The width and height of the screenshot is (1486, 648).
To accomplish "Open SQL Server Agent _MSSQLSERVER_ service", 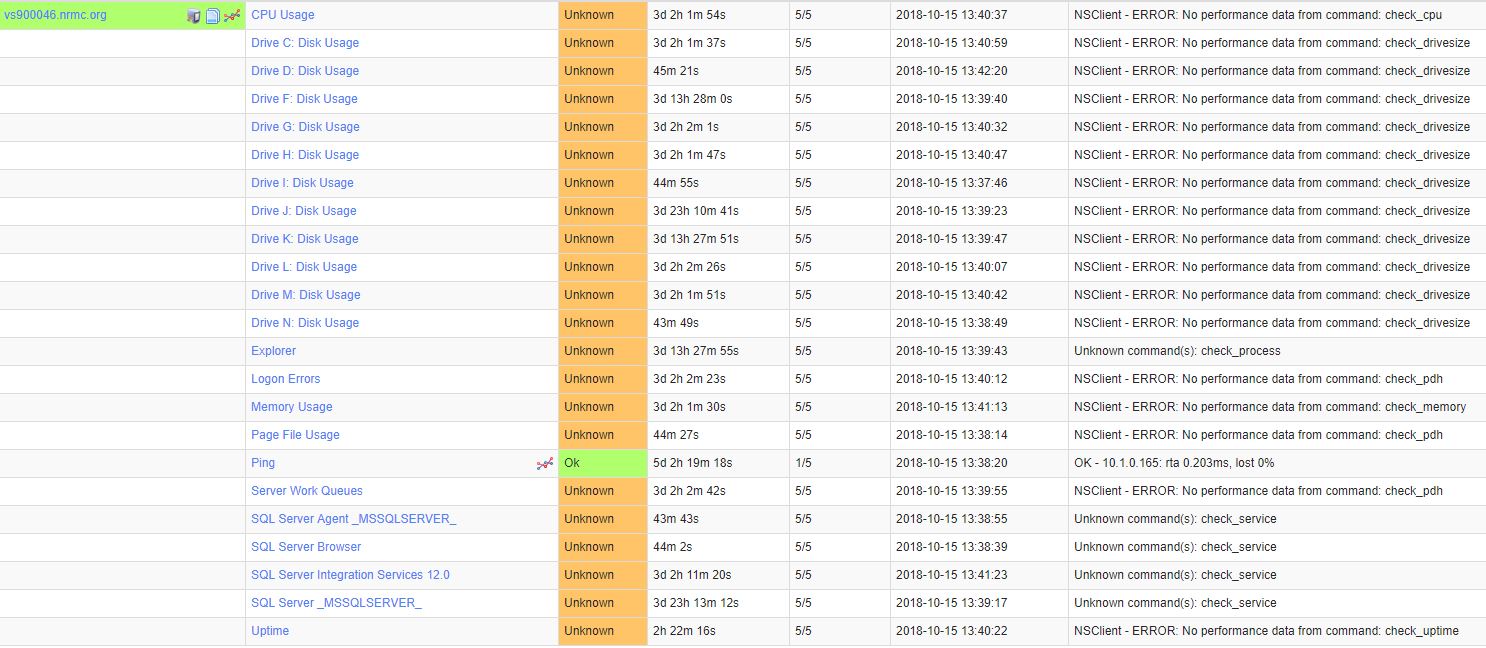I will [353, 519].
